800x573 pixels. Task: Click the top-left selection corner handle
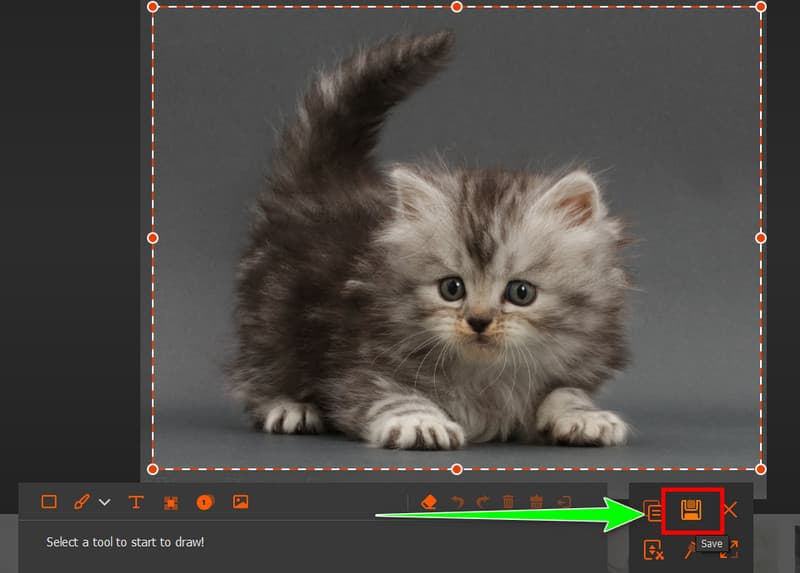click(x=153, y=6)
